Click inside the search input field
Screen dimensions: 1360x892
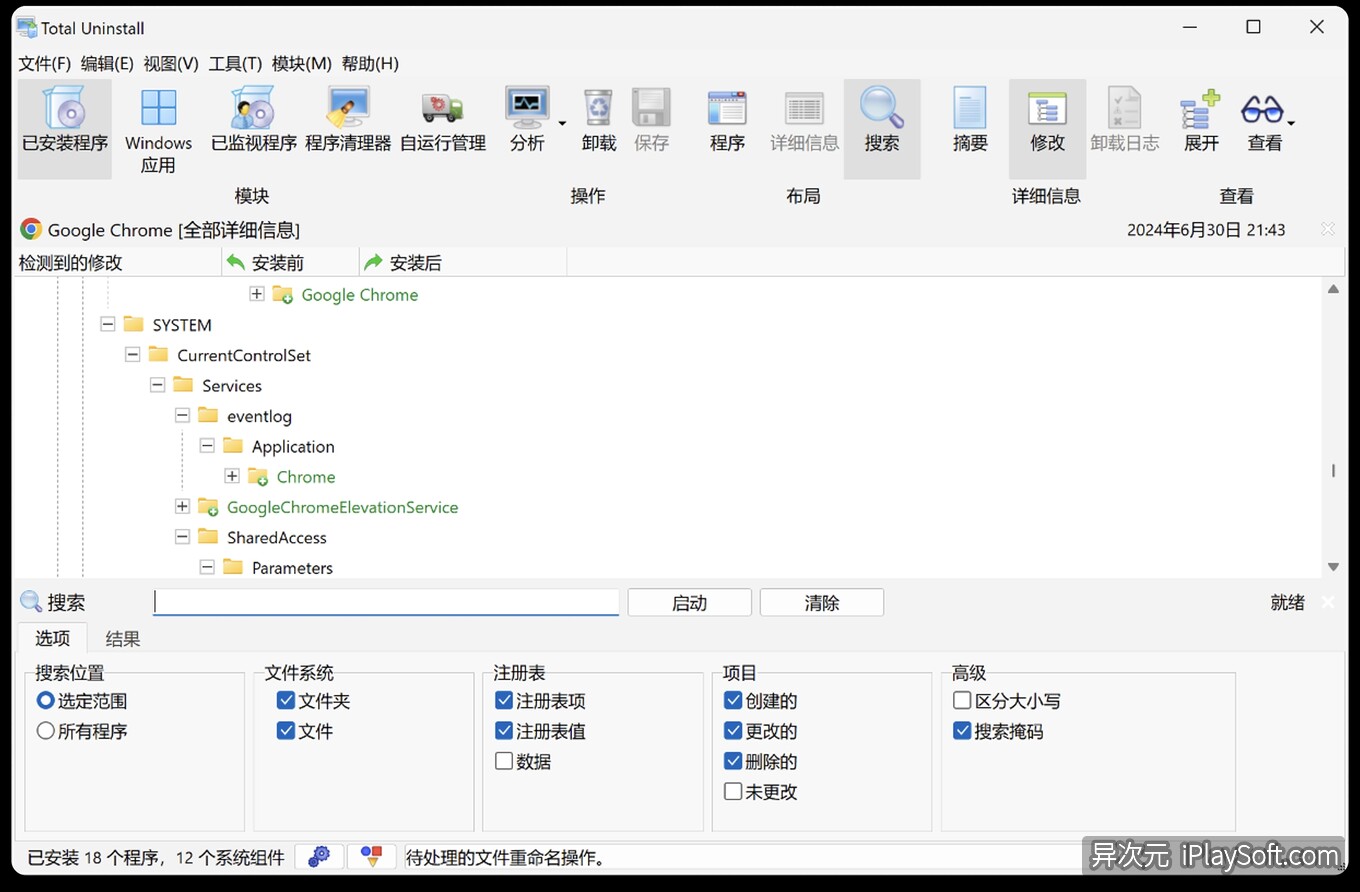click(385, 602)
